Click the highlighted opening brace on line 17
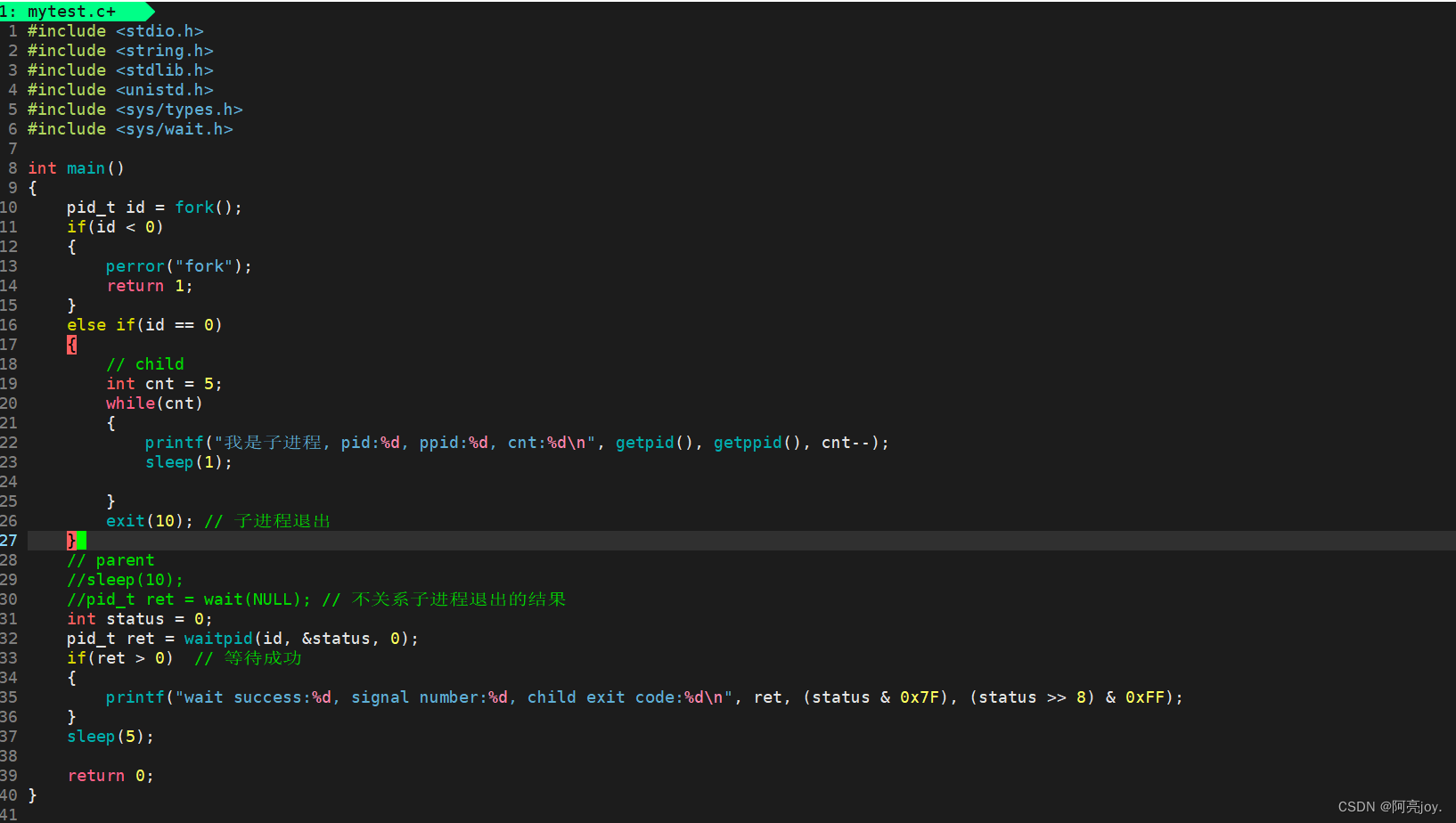1456x823 pixels. (x=71, y=345)
